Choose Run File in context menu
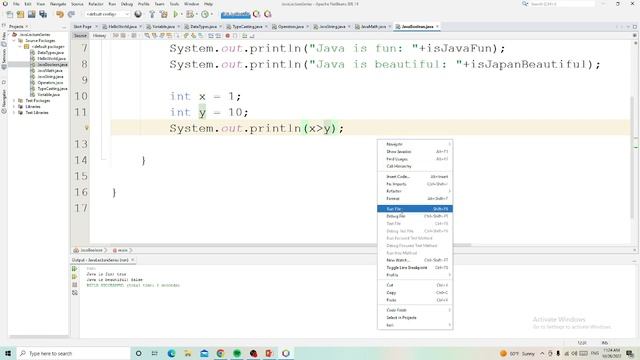Viewport: 640px width, 360px height. 415,209
